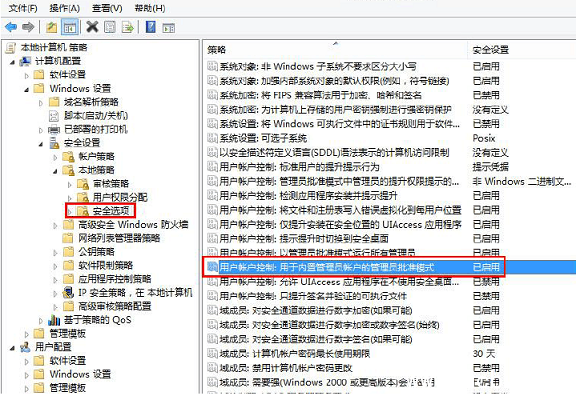576x396 pixels.
Task: Collapse the 本地策略 node
Action: tap(55, 171)
